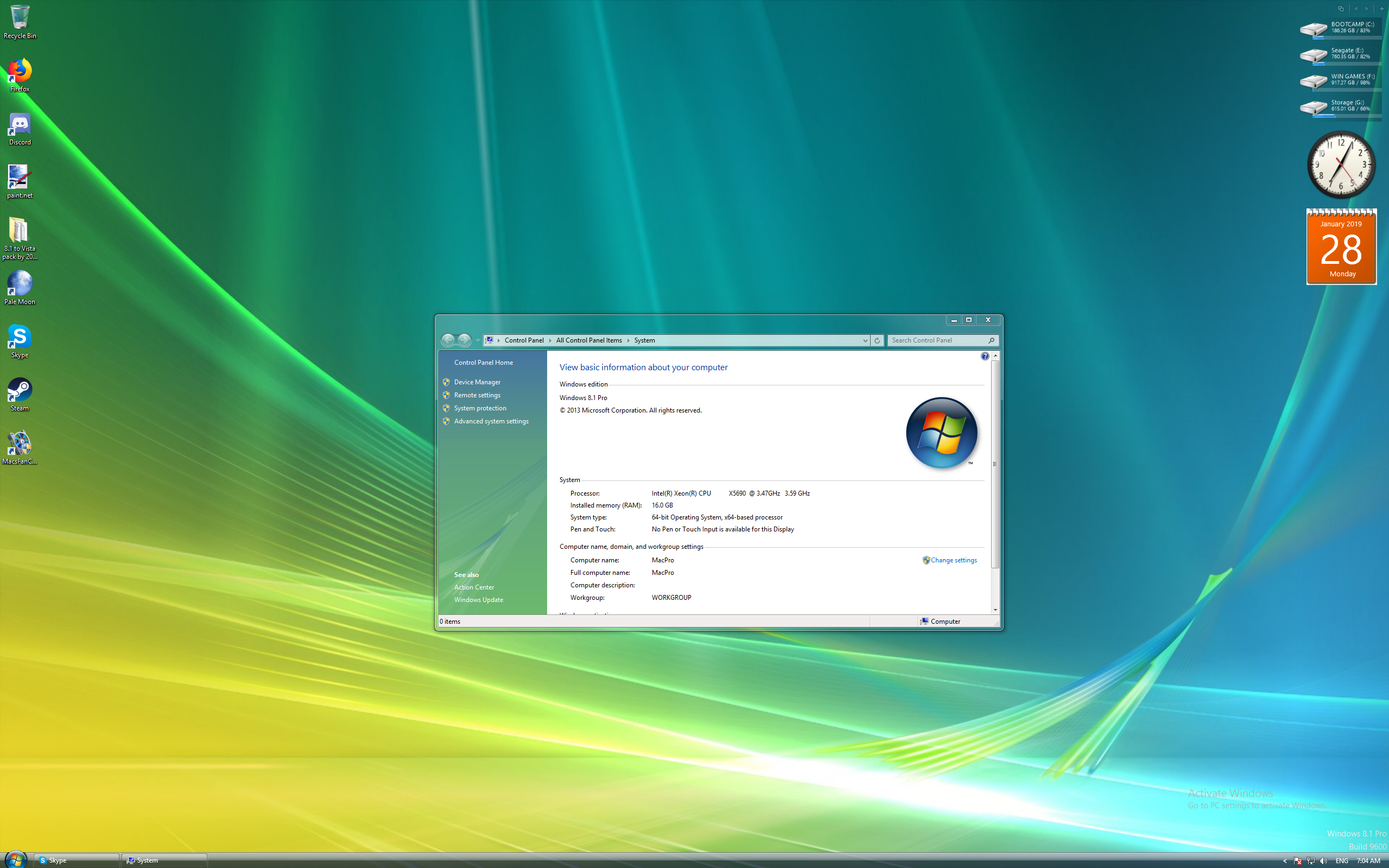Show hidden tray icons arrow
Screen dimensions: 1389x868
coord(1285,860)
